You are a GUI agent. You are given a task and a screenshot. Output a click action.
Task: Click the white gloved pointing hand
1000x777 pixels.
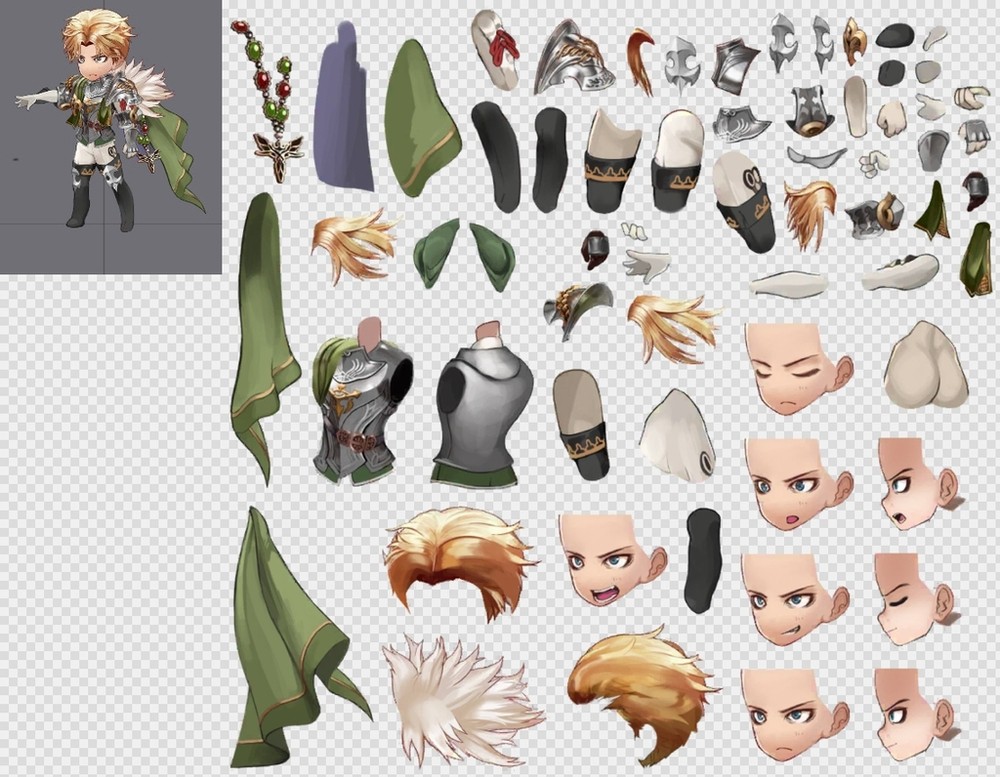coord(645,265)
